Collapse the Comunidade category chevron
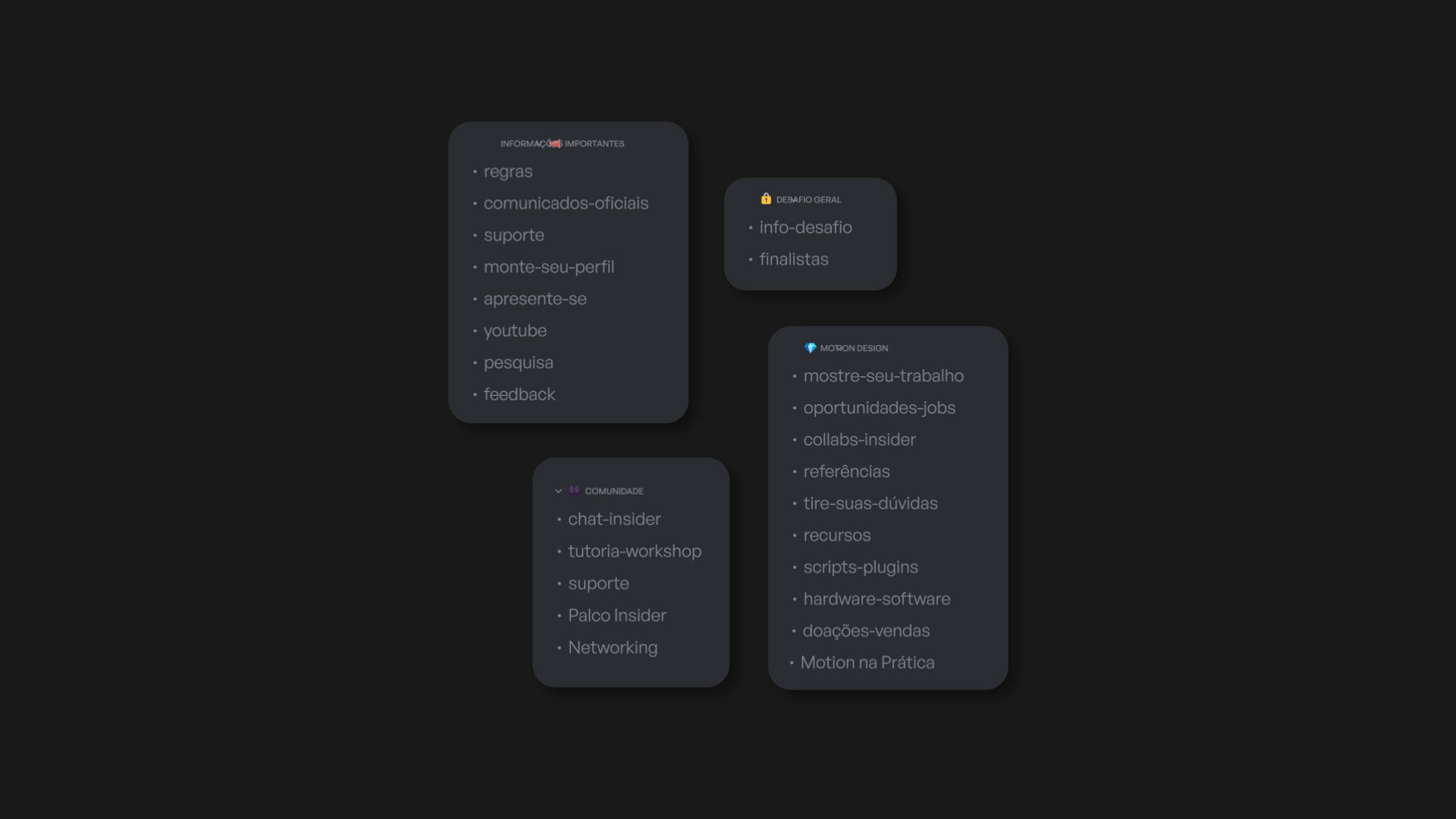1456x819 pixels. pos(558,491)
